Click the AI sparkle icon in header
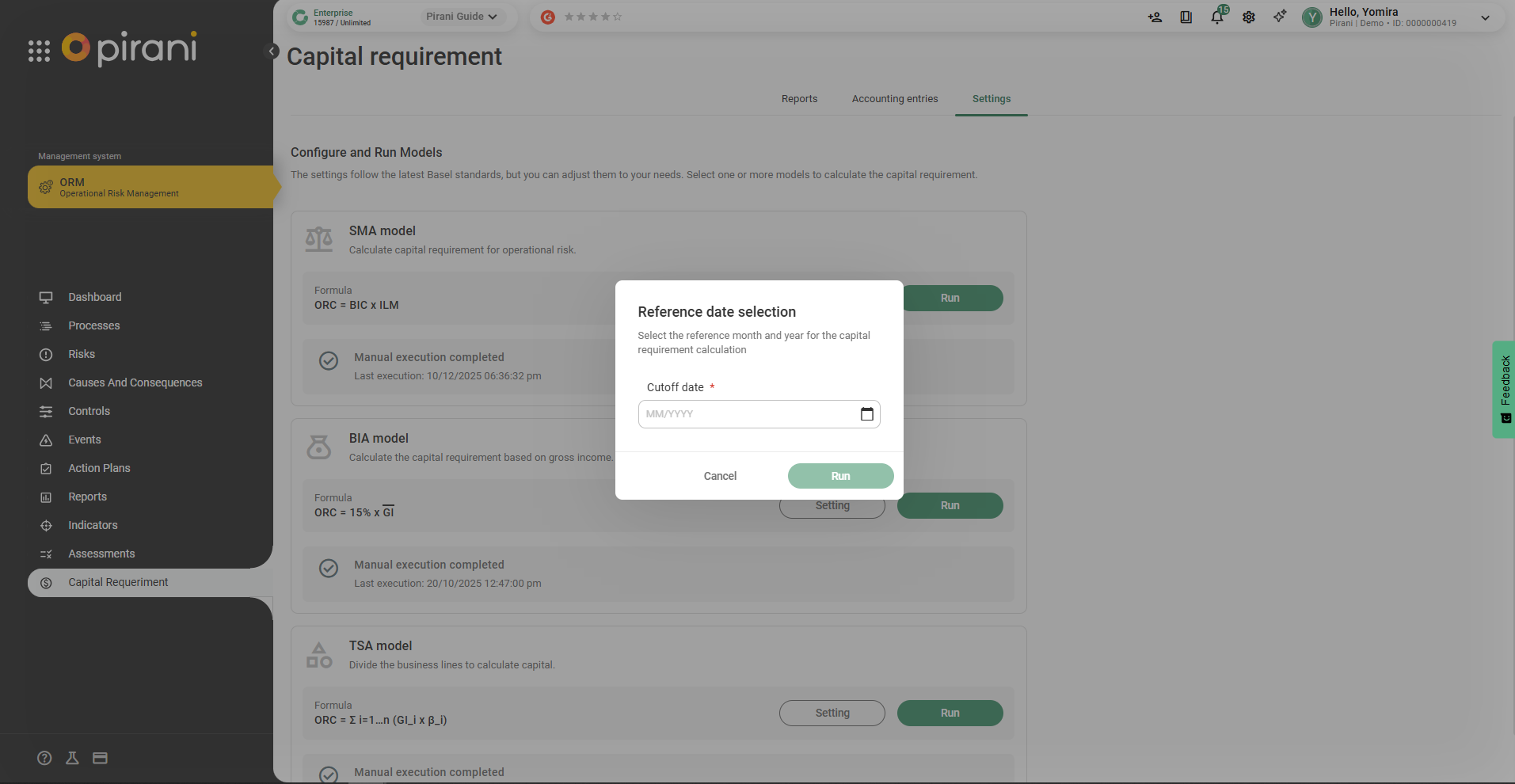 click(1280, 17)
